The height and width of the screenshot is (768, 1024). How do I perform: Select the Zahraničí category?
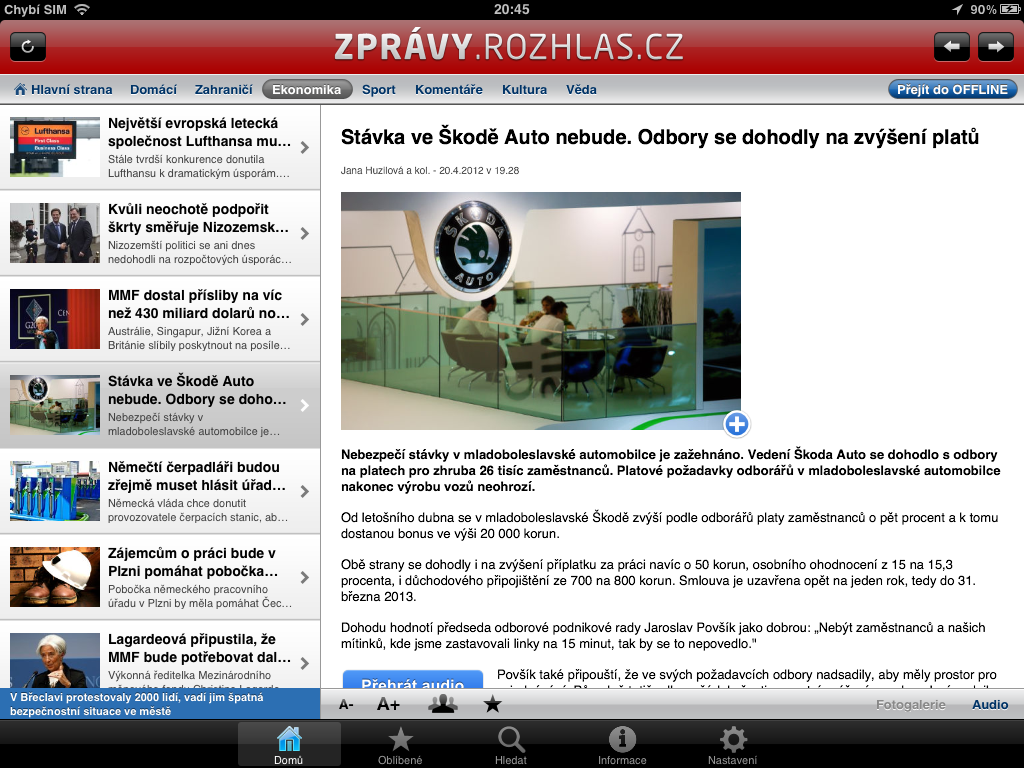pyautogui.click(x=223, y=89)
